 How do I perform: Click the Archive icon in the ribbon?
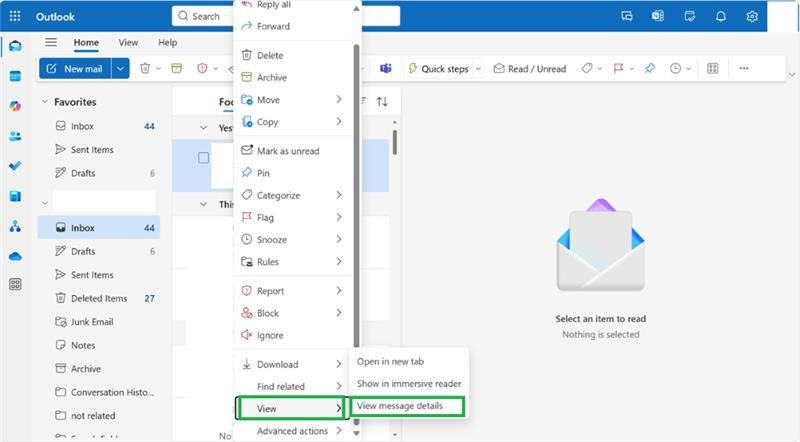(x=177, y=68)
